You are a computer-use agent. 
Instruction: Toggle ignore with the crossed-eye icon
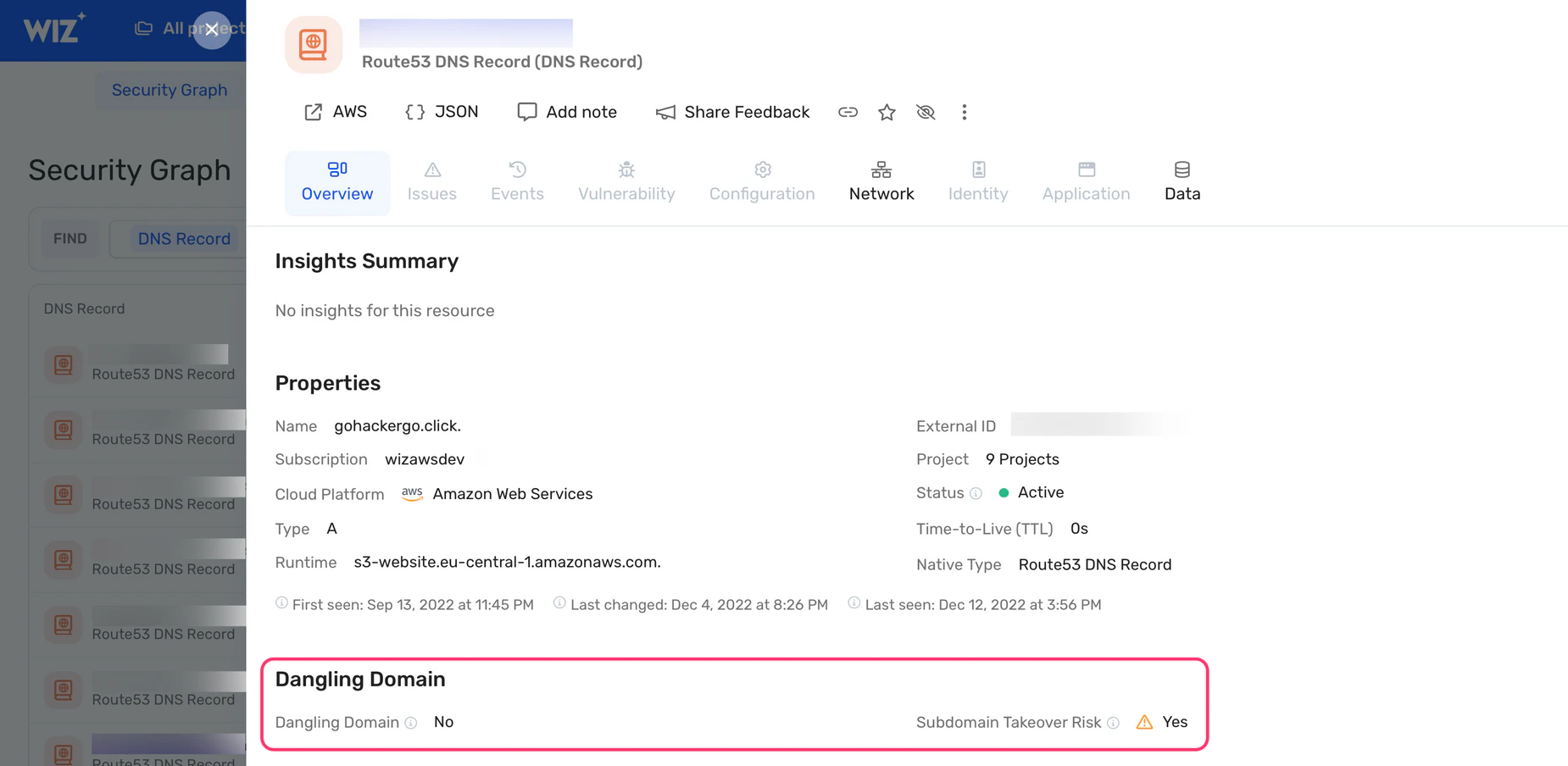click(x=926, y=112)
